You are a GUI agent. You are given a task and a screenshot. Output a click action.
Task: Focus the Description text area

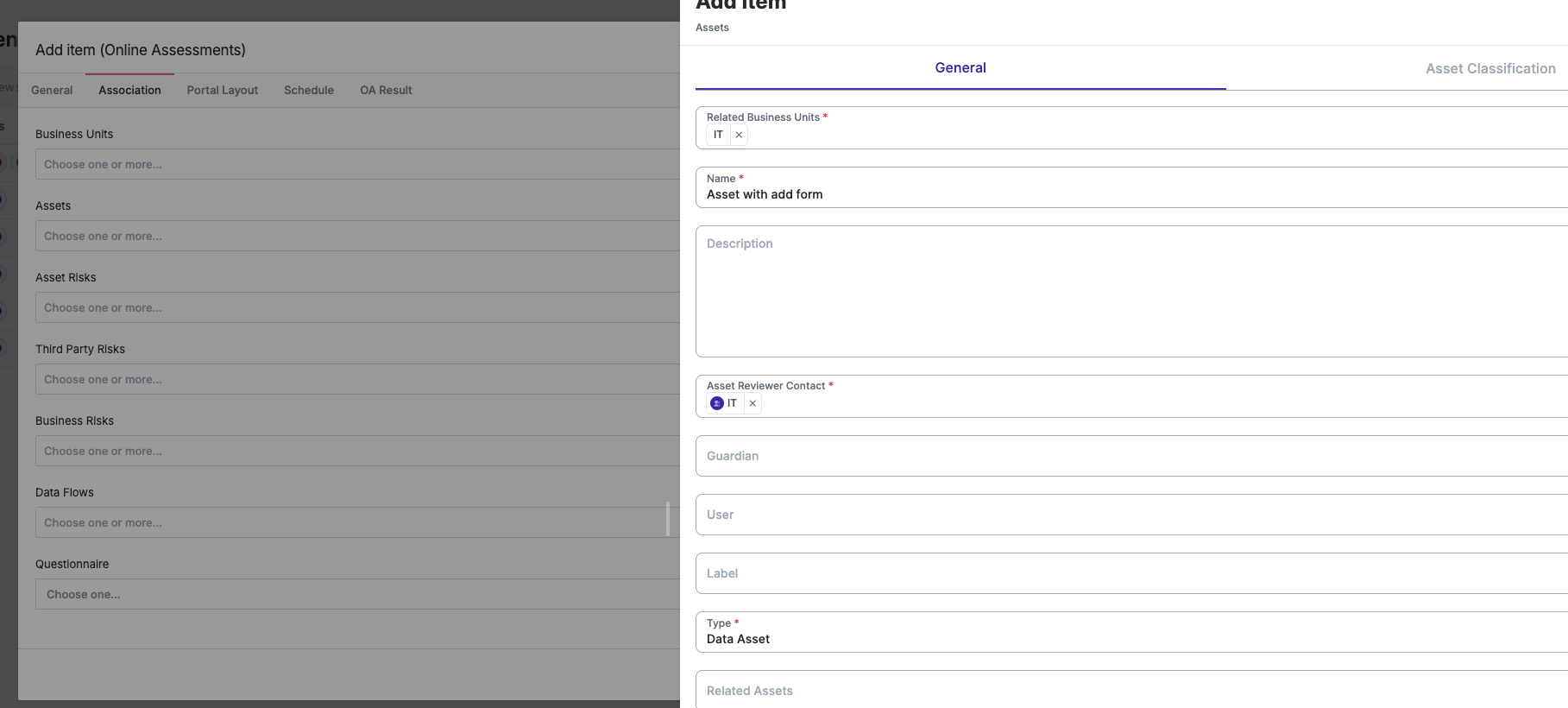(1122, 292)
